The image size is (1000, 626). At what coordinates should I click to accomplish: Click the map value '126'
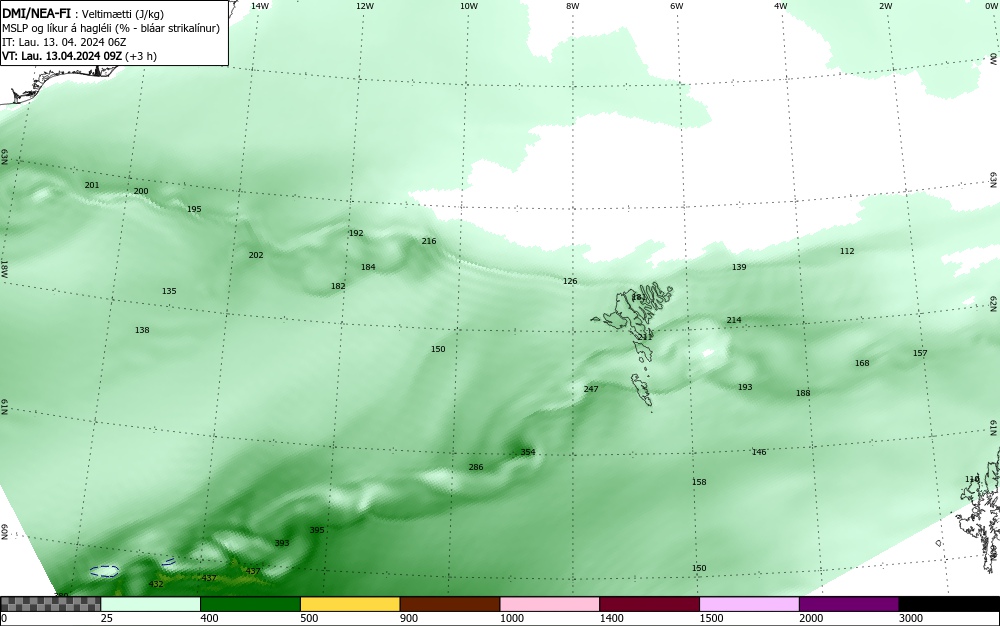pyautogui.click(x=570, y=280)
